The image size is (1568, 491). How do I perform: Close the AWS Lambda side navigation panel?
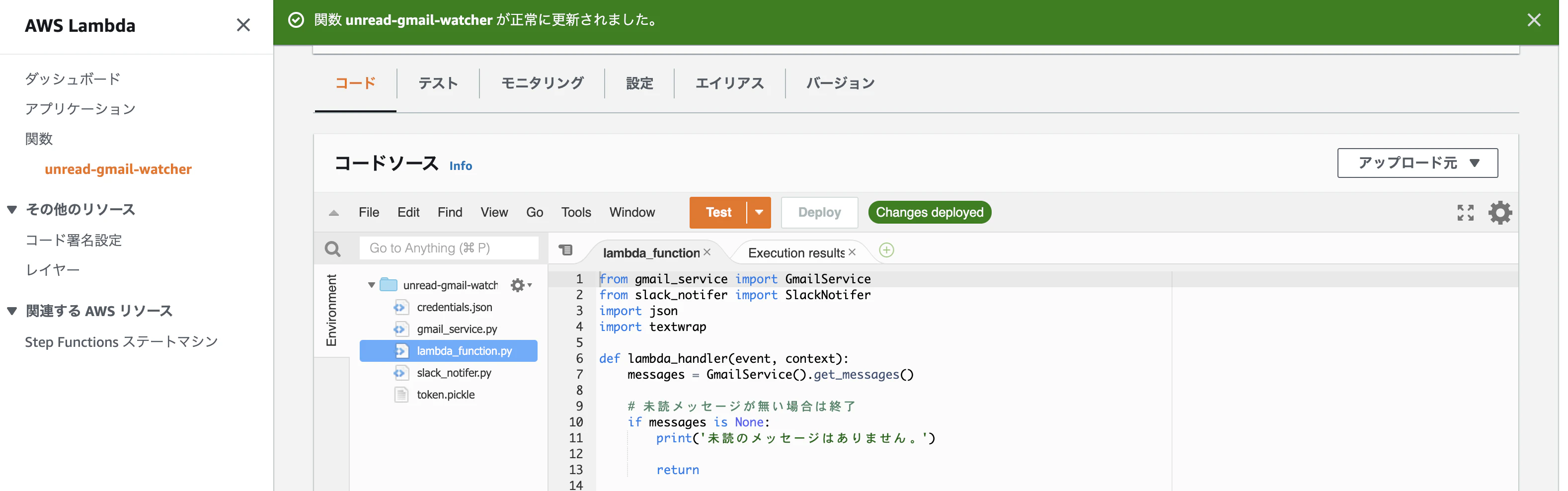tap(243, 25)
